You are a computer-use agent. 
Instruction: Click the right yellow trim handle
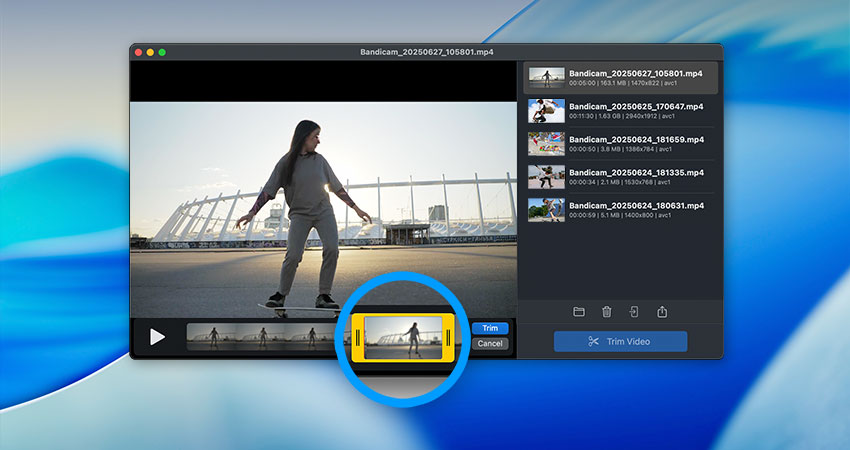point(450,337)
